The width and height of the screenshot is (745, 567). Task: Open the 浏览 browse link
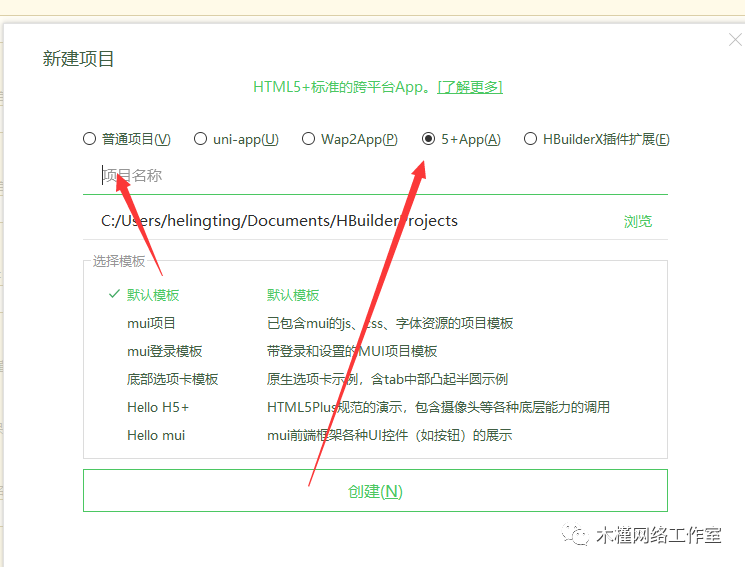[x=638, y=221]
